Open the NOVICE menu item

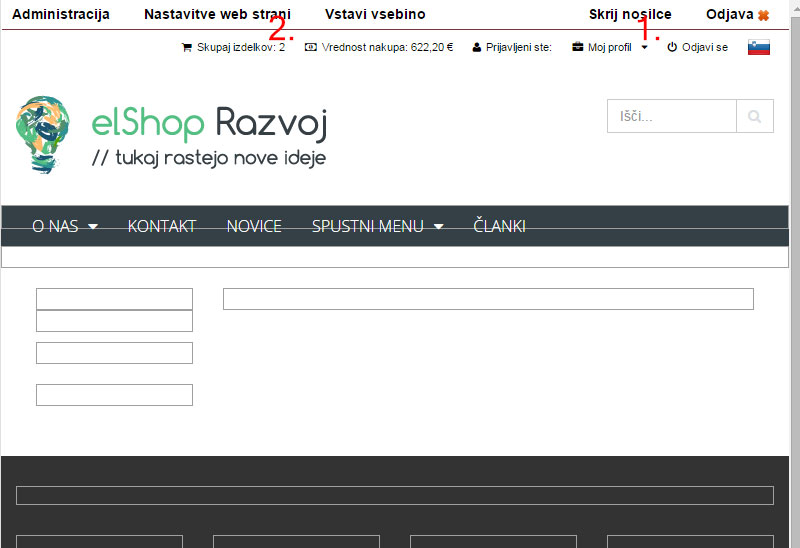254,226
